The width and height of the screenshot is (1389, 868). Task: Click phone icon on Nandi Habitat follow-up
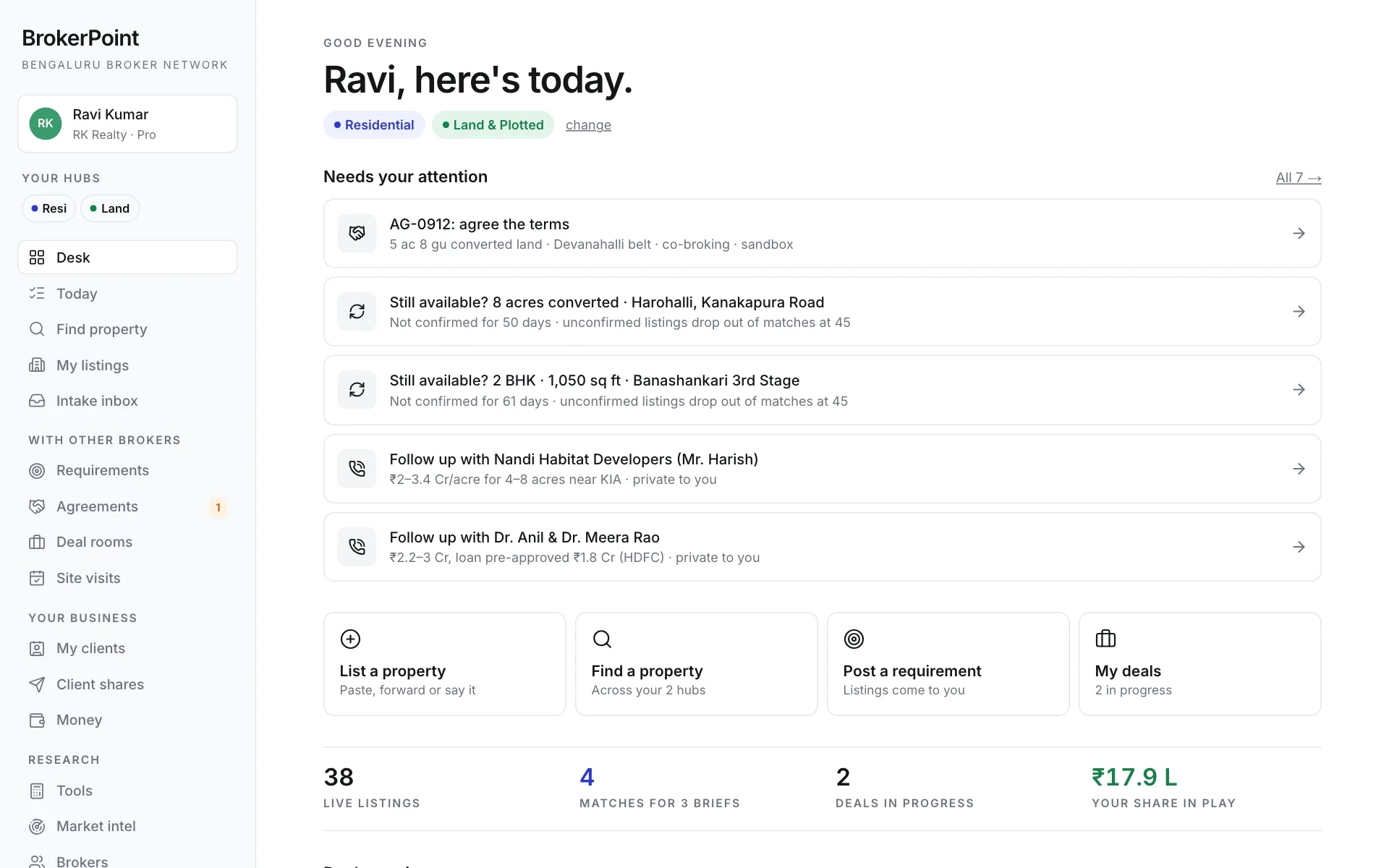(x=357, y=469)
